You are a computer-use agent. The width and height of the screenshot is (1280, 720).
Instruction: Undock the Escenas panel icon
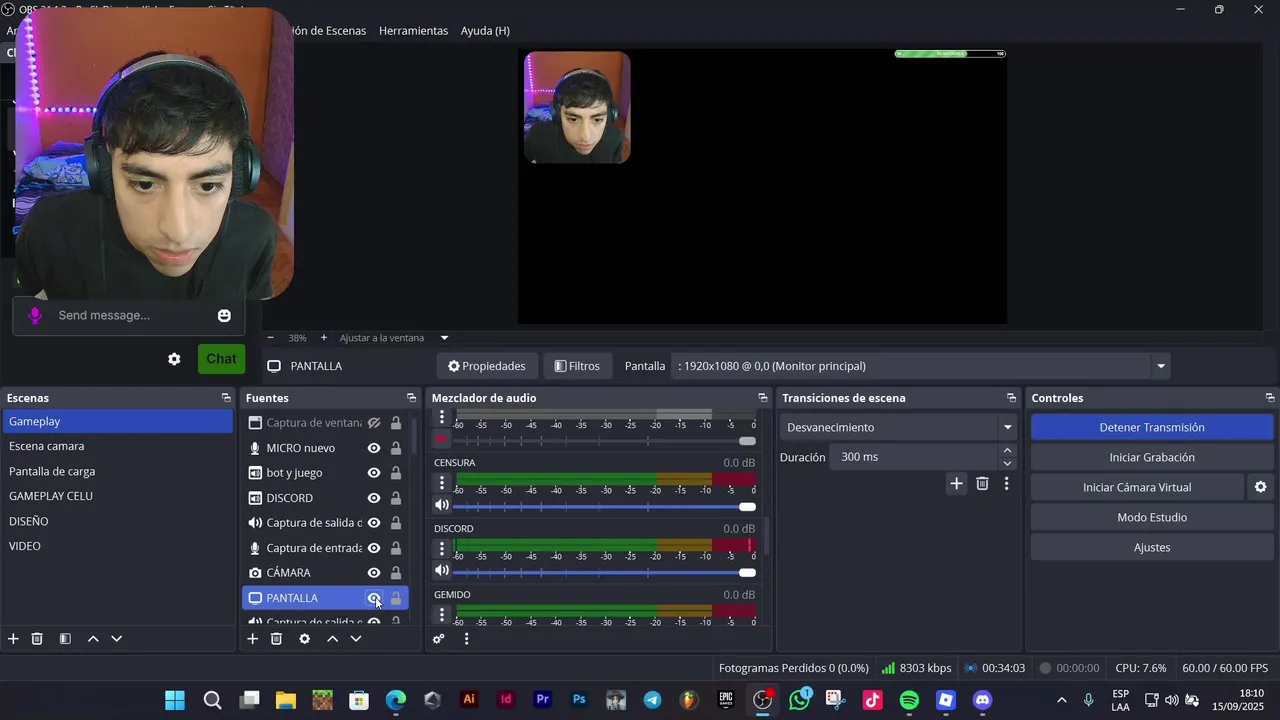(226, 398)
